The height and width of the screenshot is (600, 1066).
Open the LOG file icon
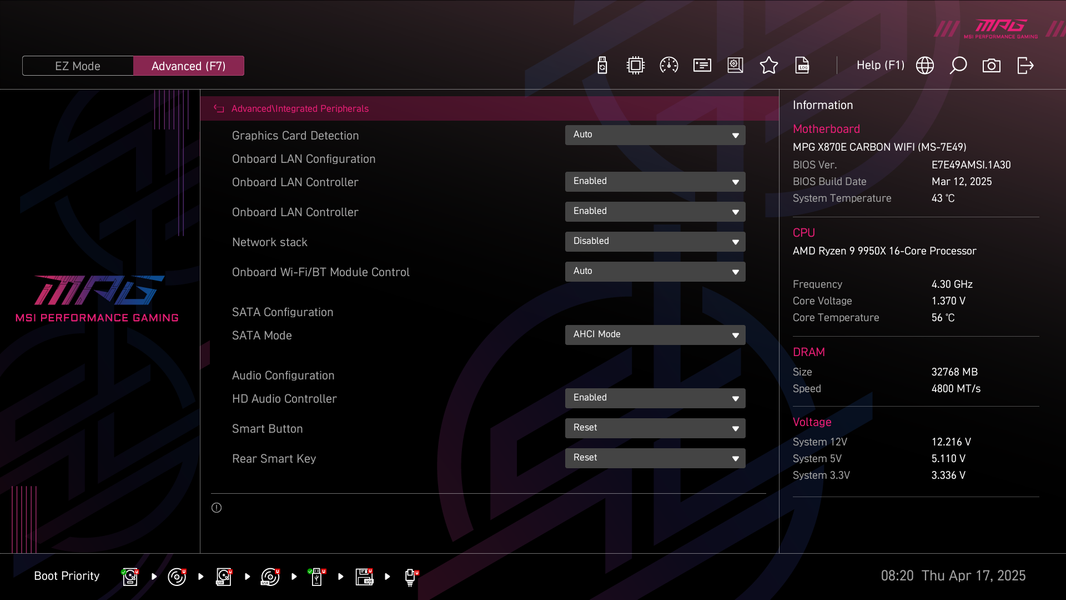[x=802, y=65]
